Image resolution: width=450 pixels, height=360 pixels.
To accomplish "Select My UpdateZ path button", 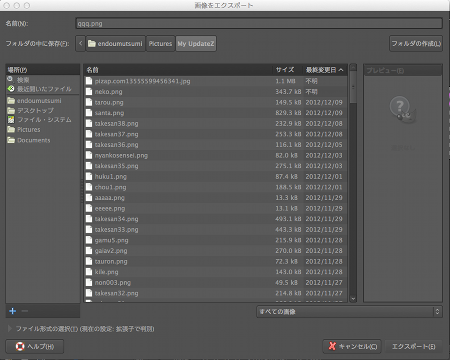I will click(x=196, y=44).
